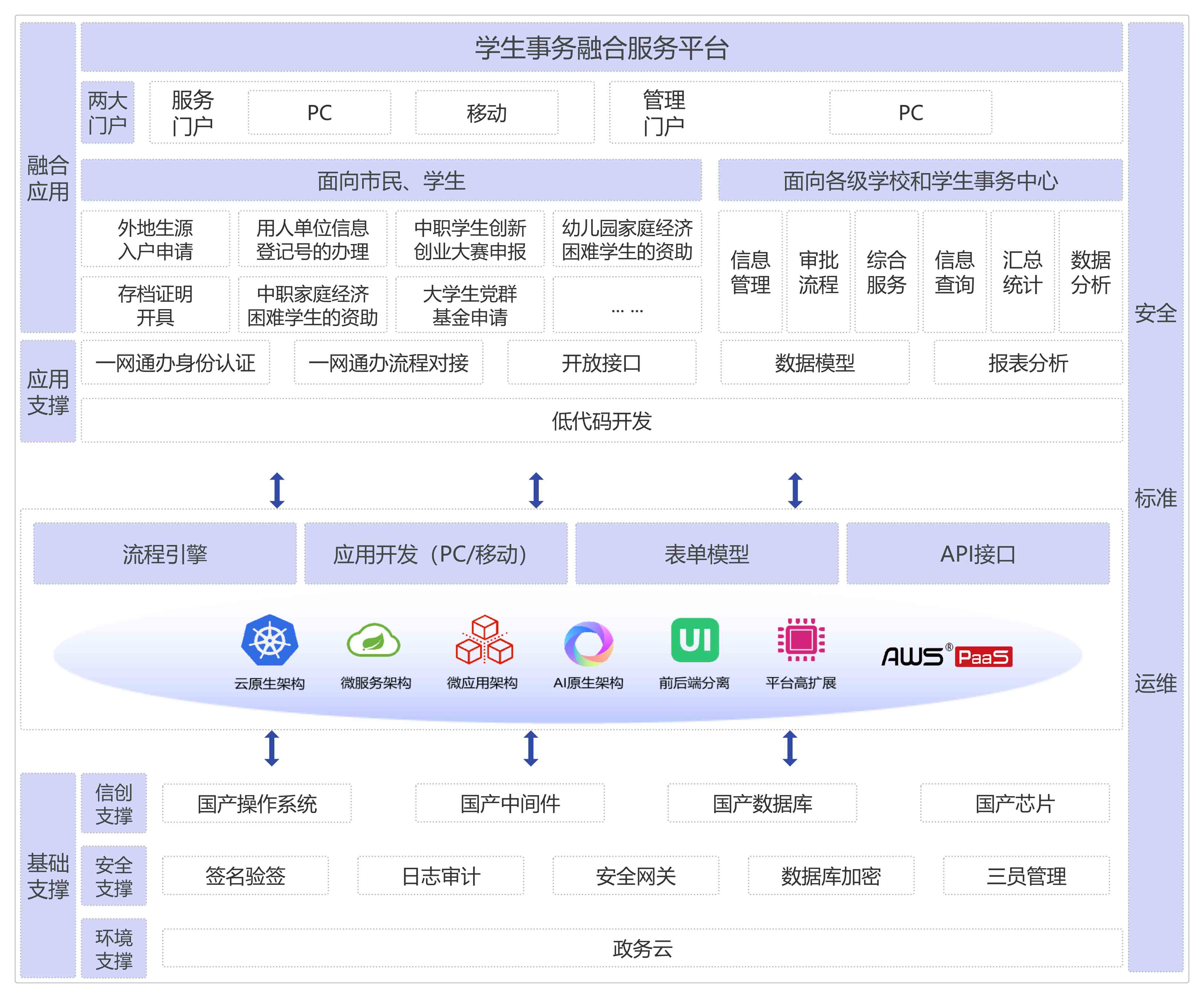Select the 表单模型 block
This screenshot has width=1204, height=998.
[706, 554]
